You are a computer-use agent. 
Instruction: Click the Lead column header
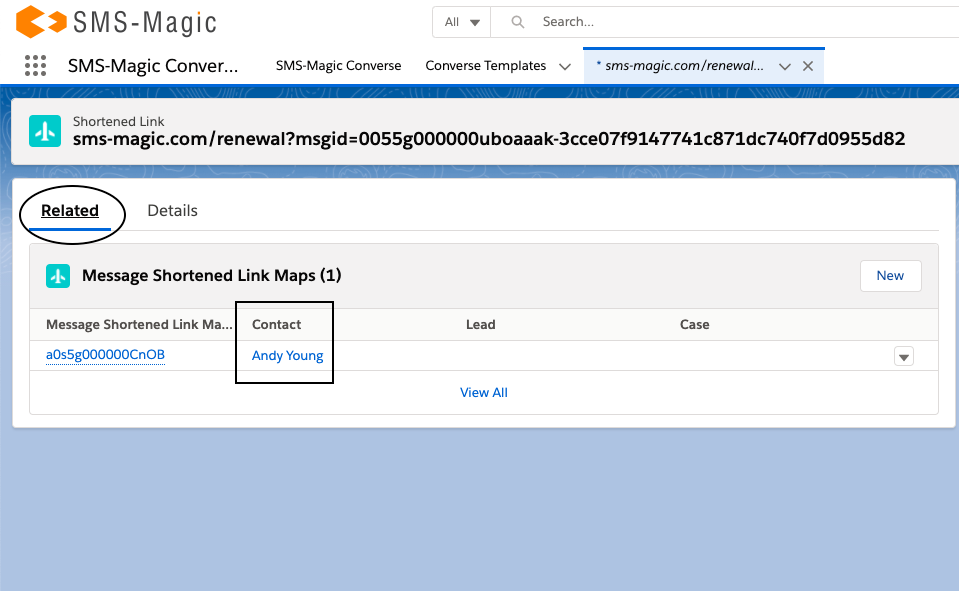481,324
